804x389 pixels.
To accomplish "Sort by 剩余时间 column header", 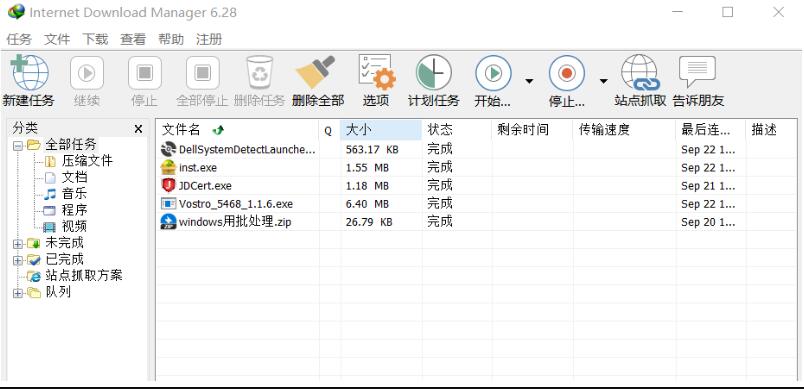I will pos(532,130).
